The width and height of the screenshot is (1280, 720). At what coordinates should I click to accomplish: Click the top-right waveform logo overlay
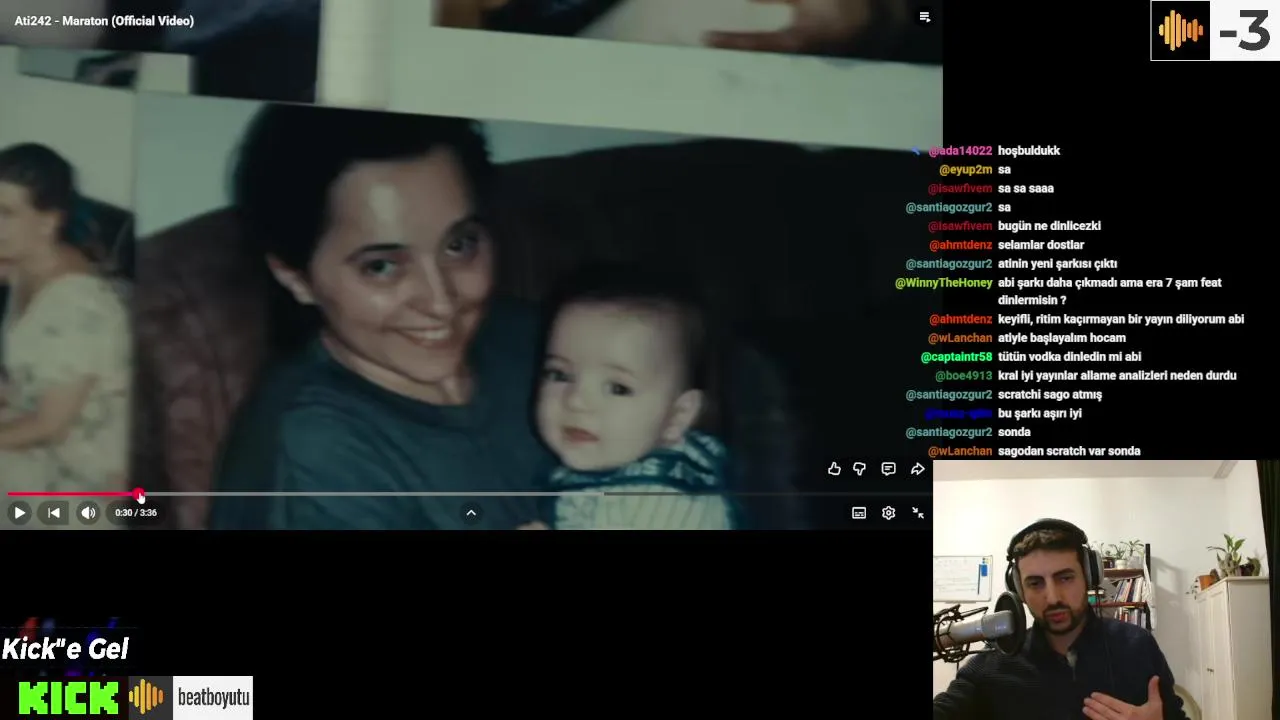[x=1180, y=31]
